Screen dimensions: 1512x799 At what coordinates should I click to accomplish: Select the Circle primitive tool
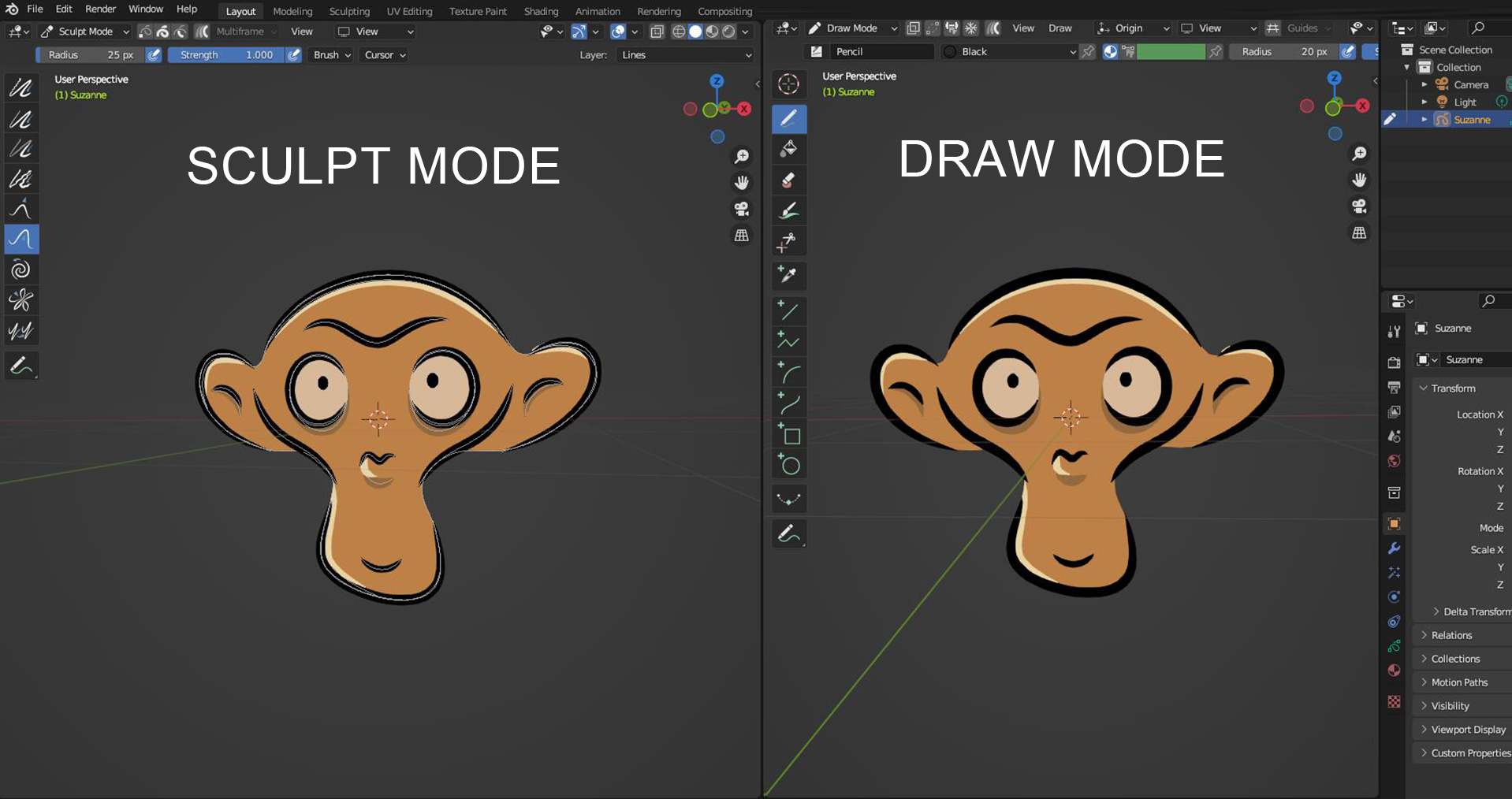pyautogui.click(x=788, y=466)
